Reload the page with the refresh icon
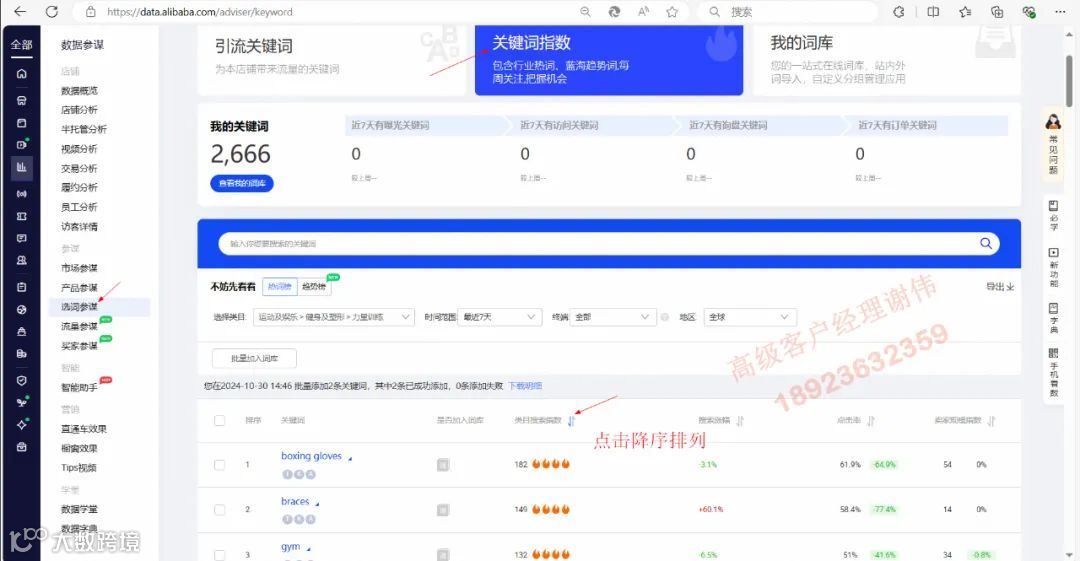This screenshot has width=1080, height=561. pyautogui.click(x=52, y=12)
